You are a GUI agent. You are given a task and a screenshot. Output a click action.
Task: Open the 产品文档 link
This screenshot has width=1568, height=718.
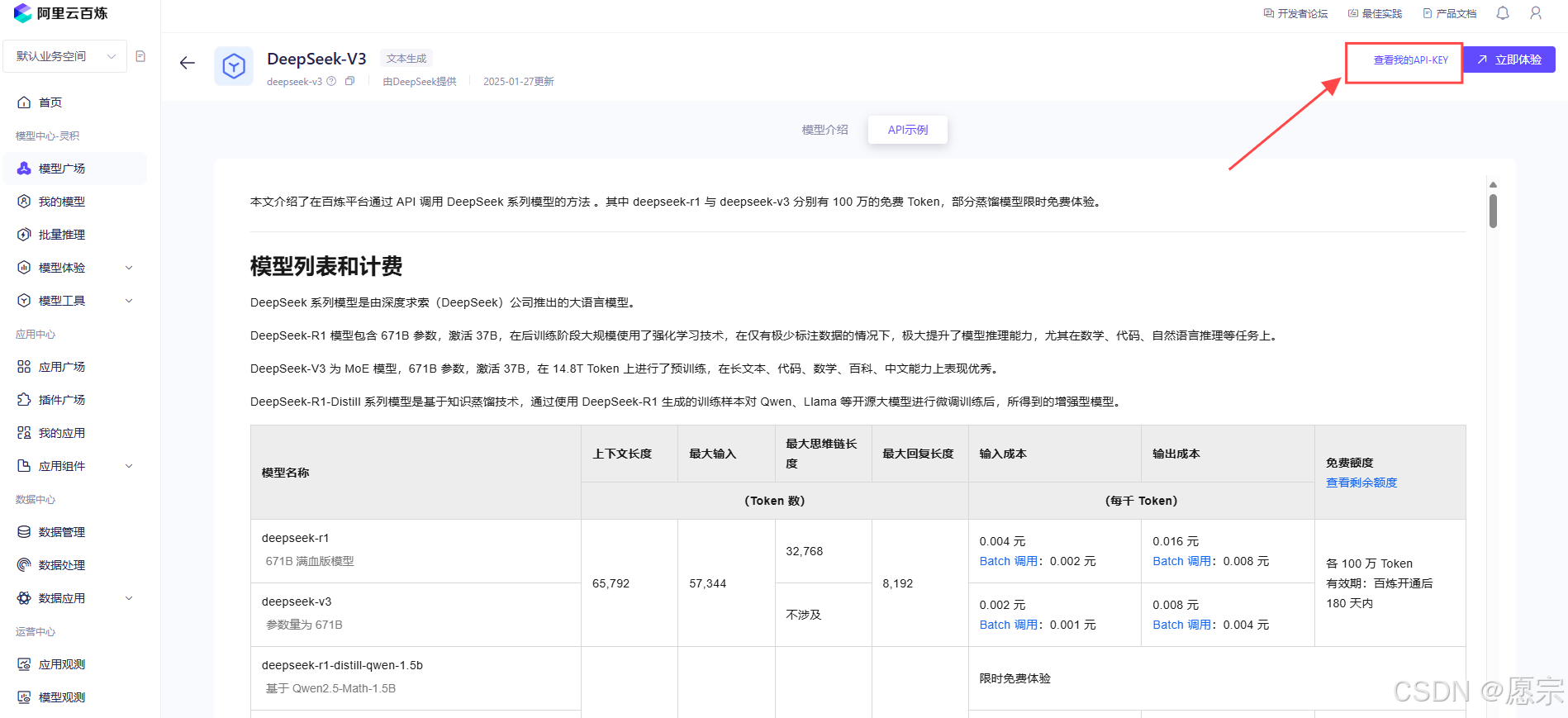point(1449,13)
